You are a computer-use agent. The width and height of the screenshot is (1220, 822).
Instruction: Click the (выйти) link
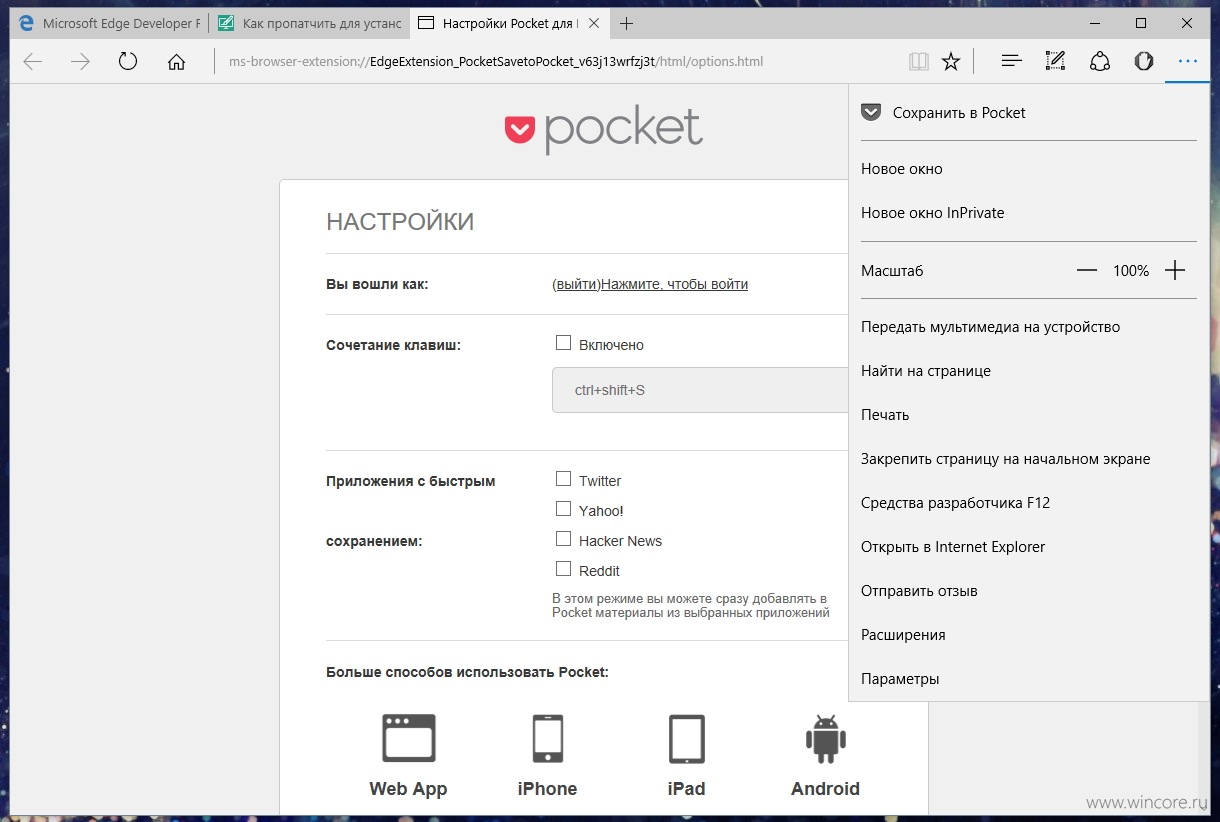pos(576,284)
